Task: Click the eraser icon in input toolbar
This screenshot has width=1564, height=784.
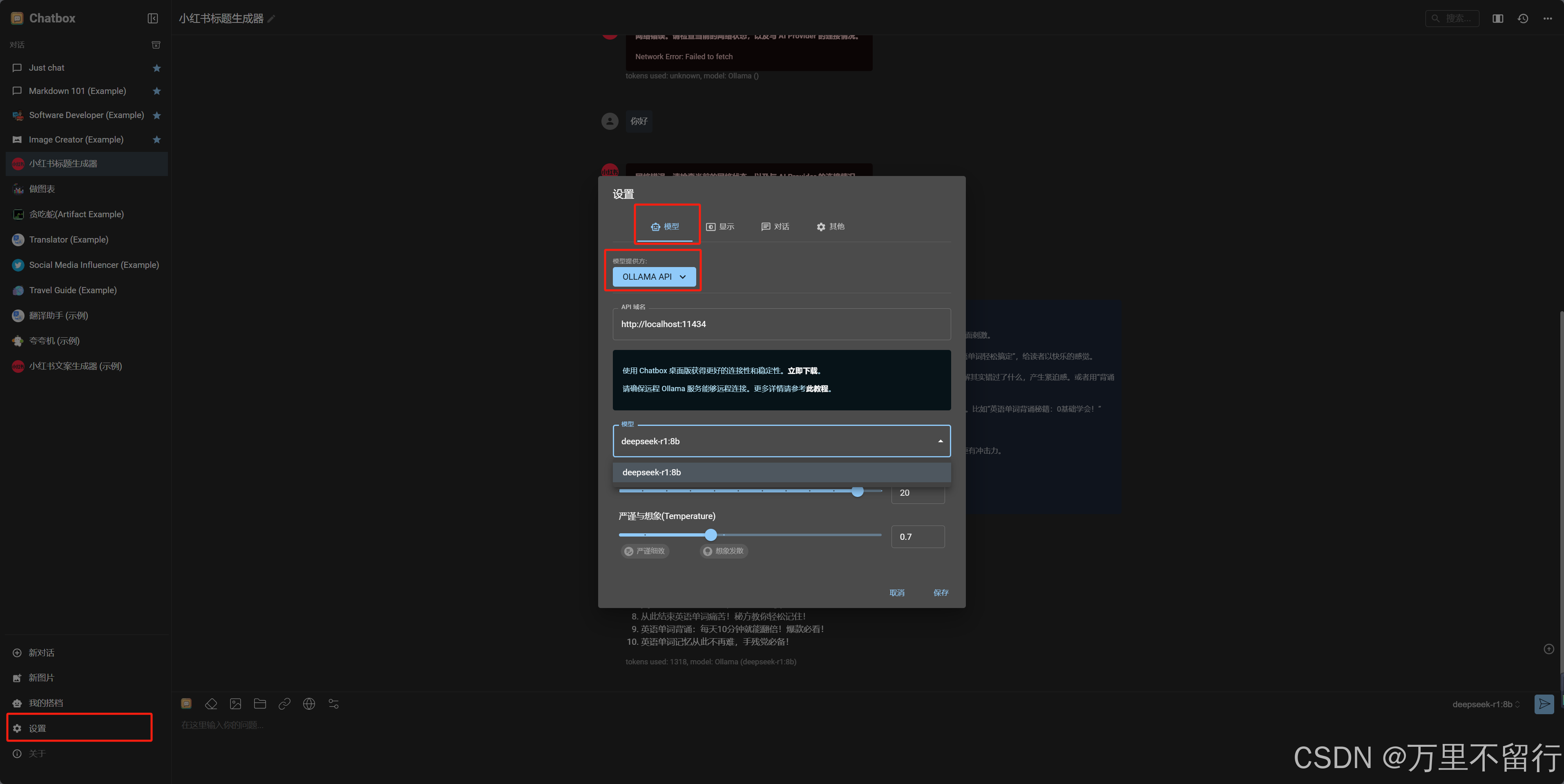Action: 211,704
